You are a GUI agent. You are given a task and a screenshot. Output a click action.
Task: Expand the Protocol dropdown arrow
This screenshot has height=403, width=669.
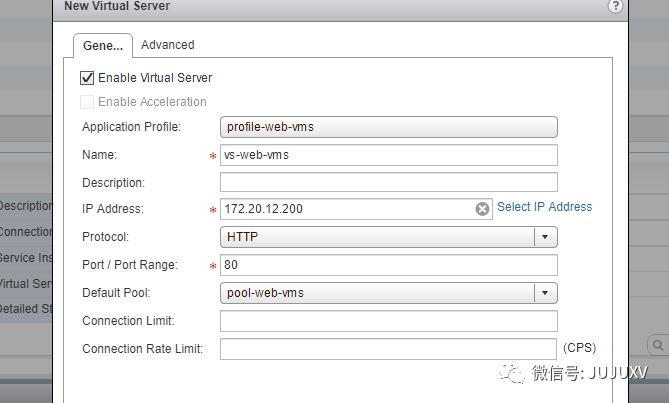coord(545,237)
